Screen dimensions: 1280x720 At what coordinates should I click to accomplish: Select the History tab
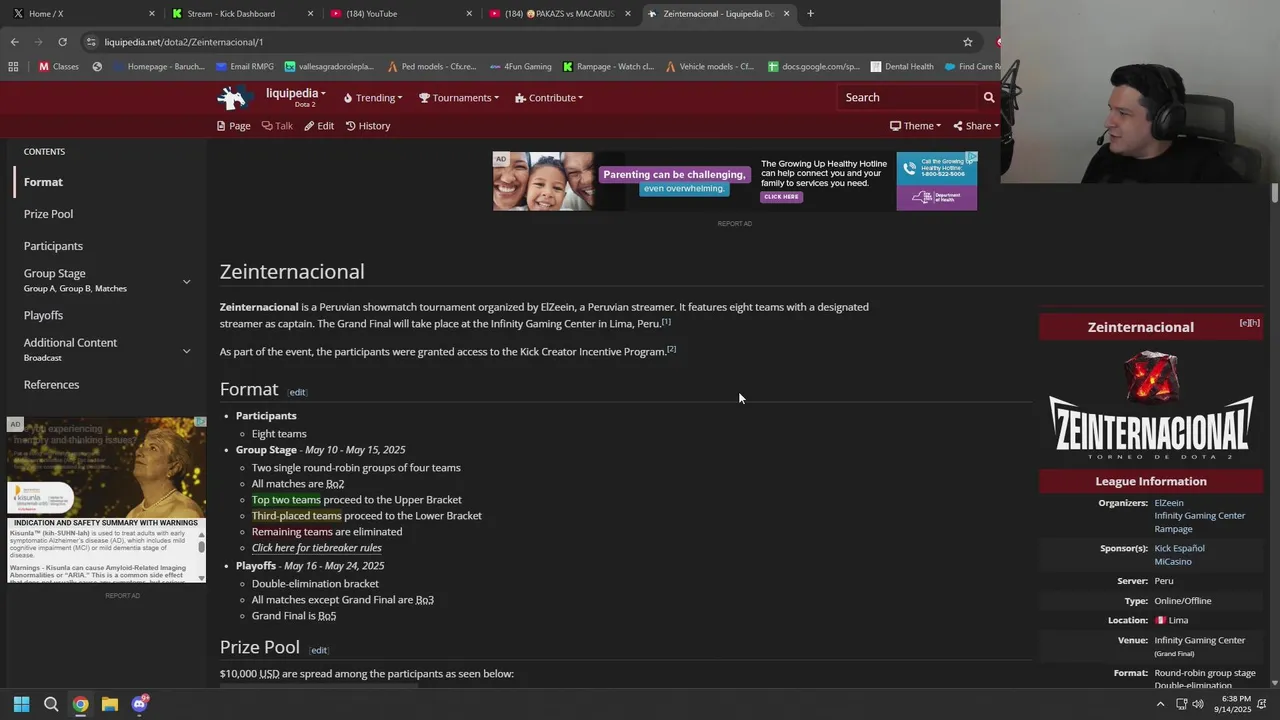coord(368,126)
